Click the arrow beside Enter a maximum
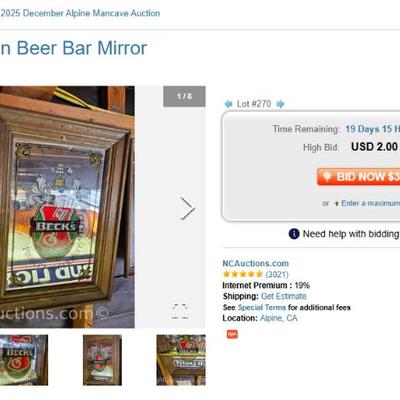Screen dimensions: 400x400 coord(336,203)
